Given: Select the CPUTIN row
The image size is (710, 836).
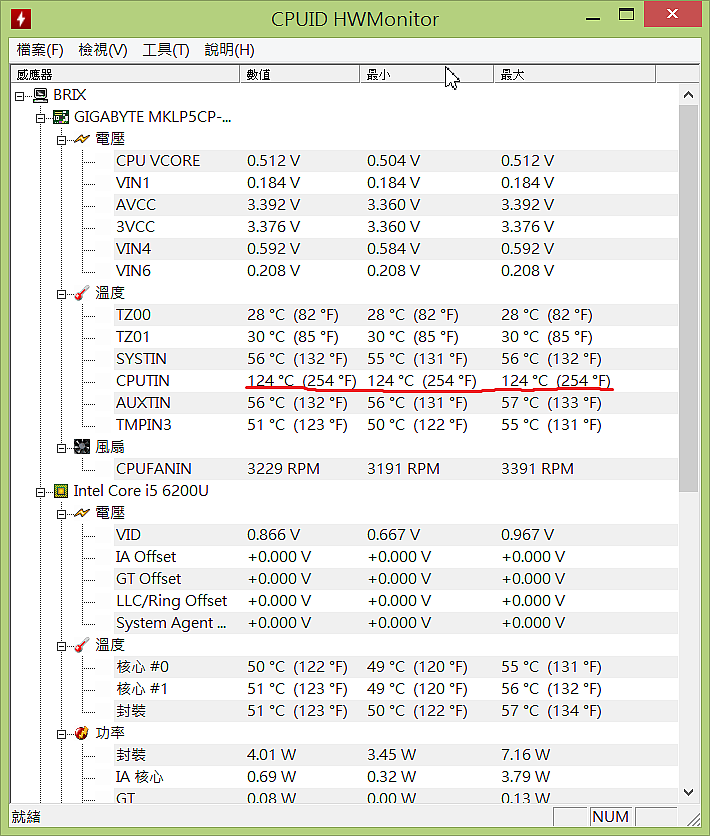Looking at the screenshot, I should click(x=396, y=381).
